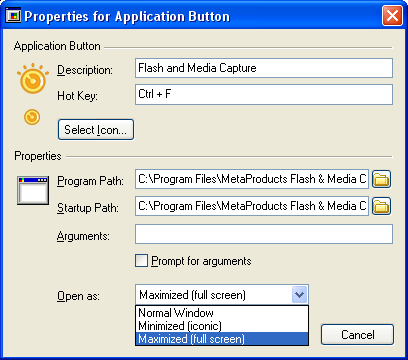Click the Hot Key label
The height and width of the screenshot is (360, 408).
click(77, 96)
